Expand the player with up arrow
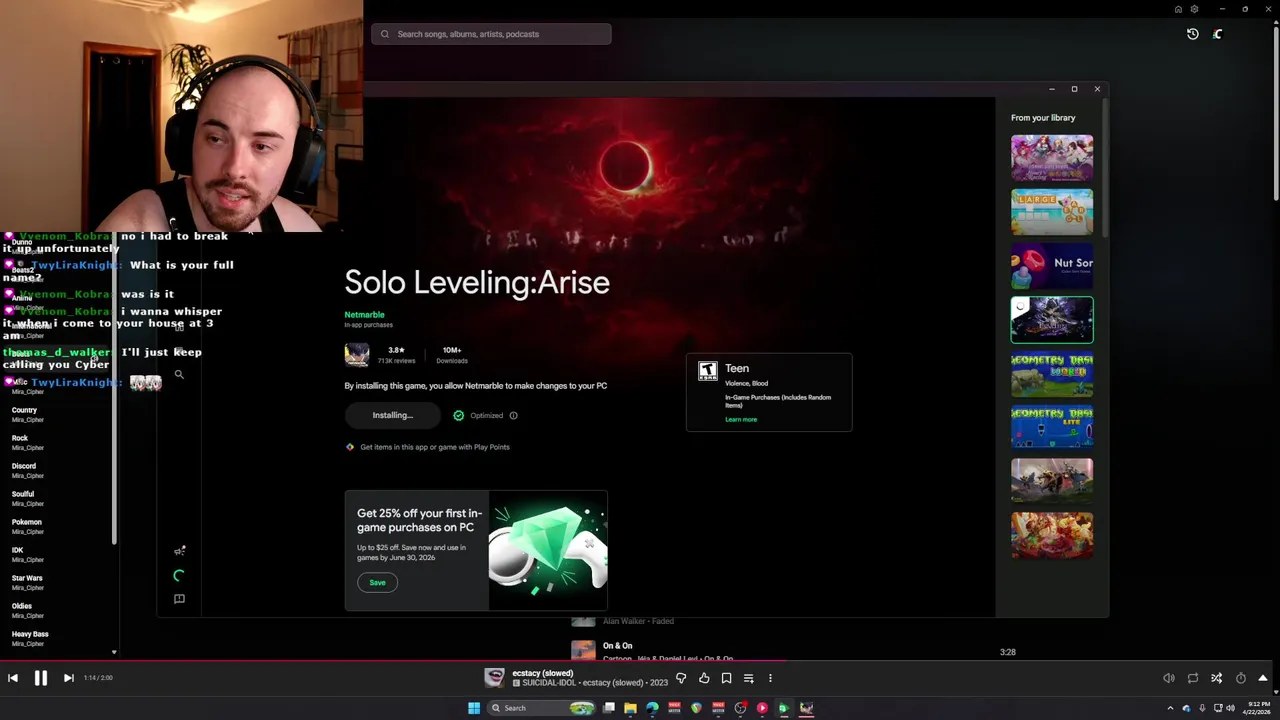The width and height of the screenshot is (1280, 720). pos(1263,678)
